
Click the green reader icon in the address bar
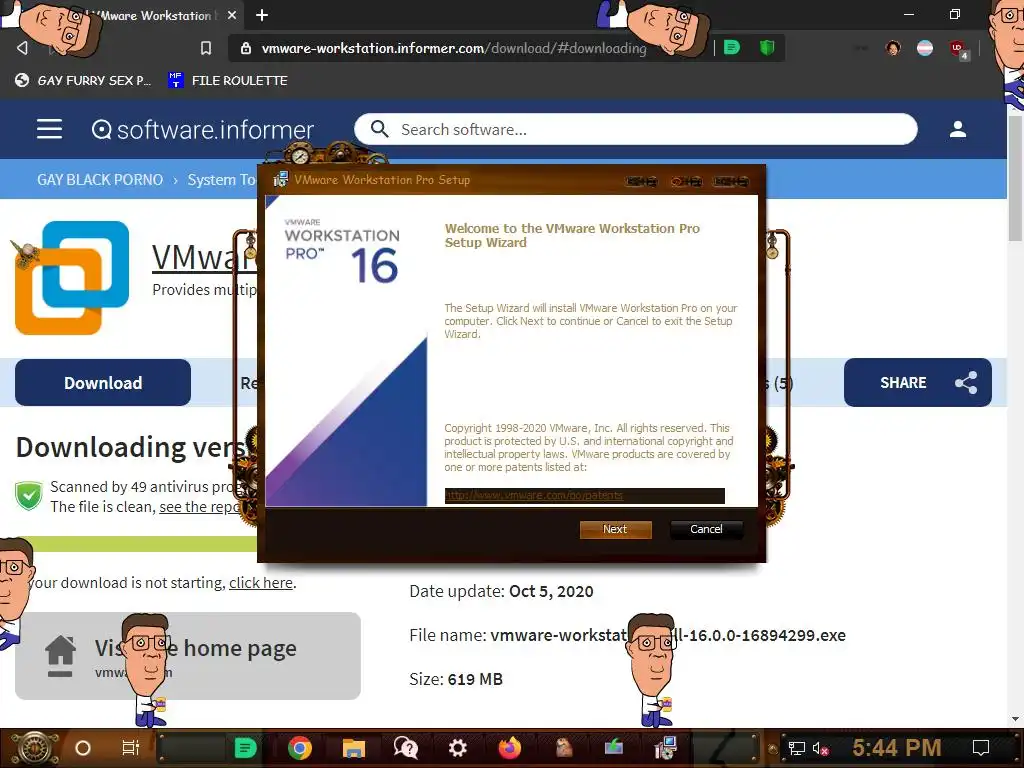click(732, 48)
